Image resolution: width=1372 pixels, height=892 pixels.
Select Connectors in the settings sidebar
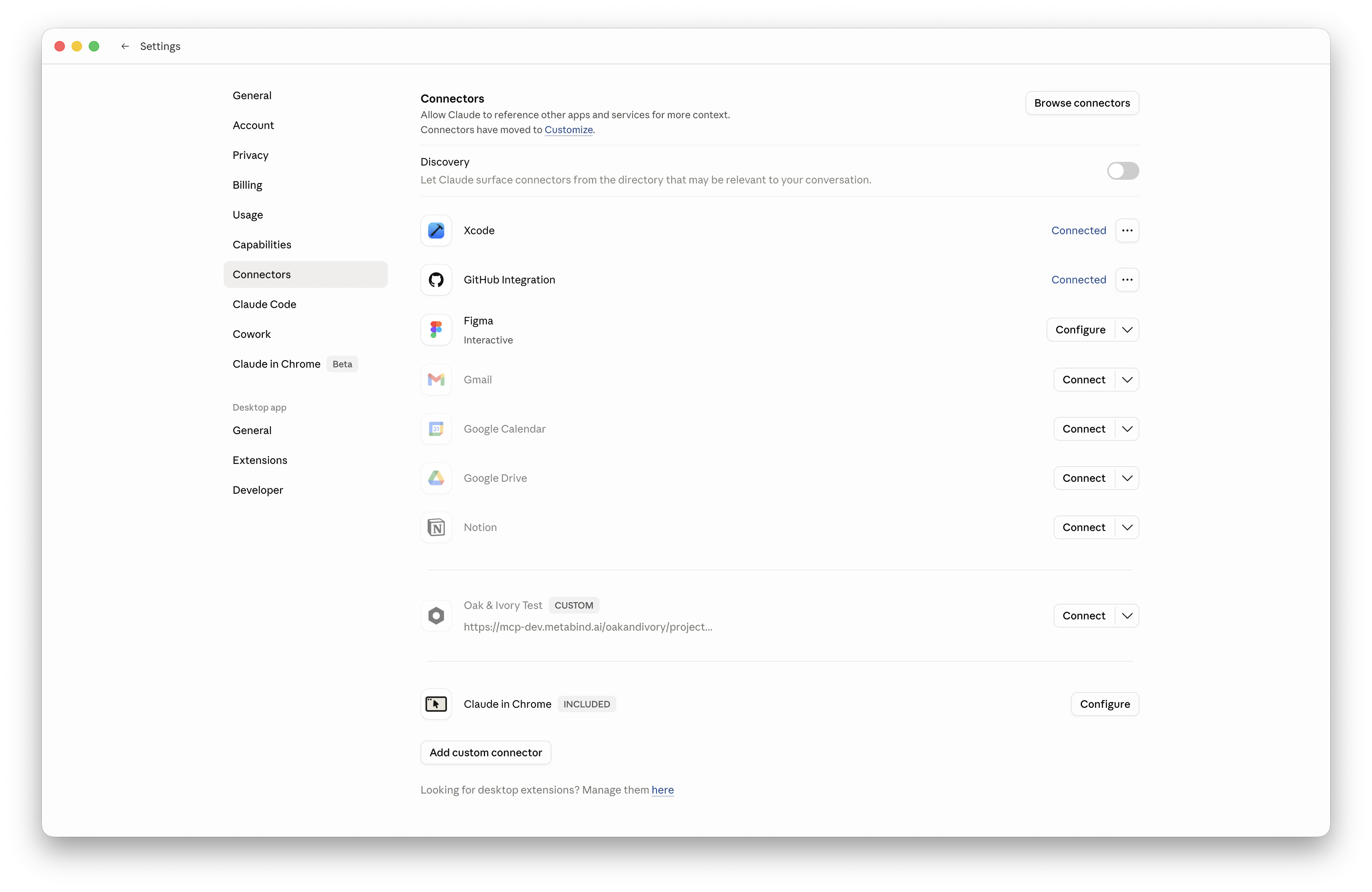pos(305,274)
